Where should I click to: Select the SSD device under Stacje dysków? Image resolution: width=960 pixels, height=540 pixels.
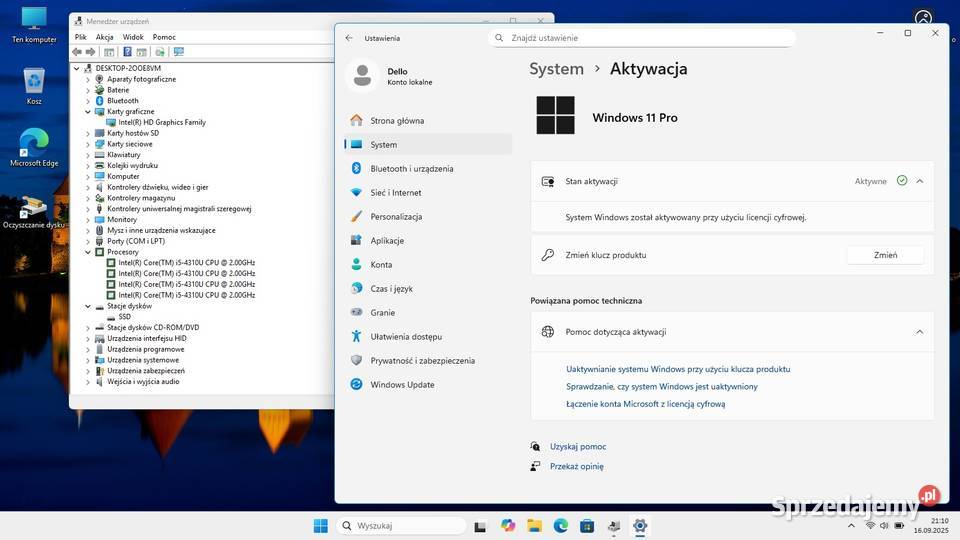click(124, 317)
